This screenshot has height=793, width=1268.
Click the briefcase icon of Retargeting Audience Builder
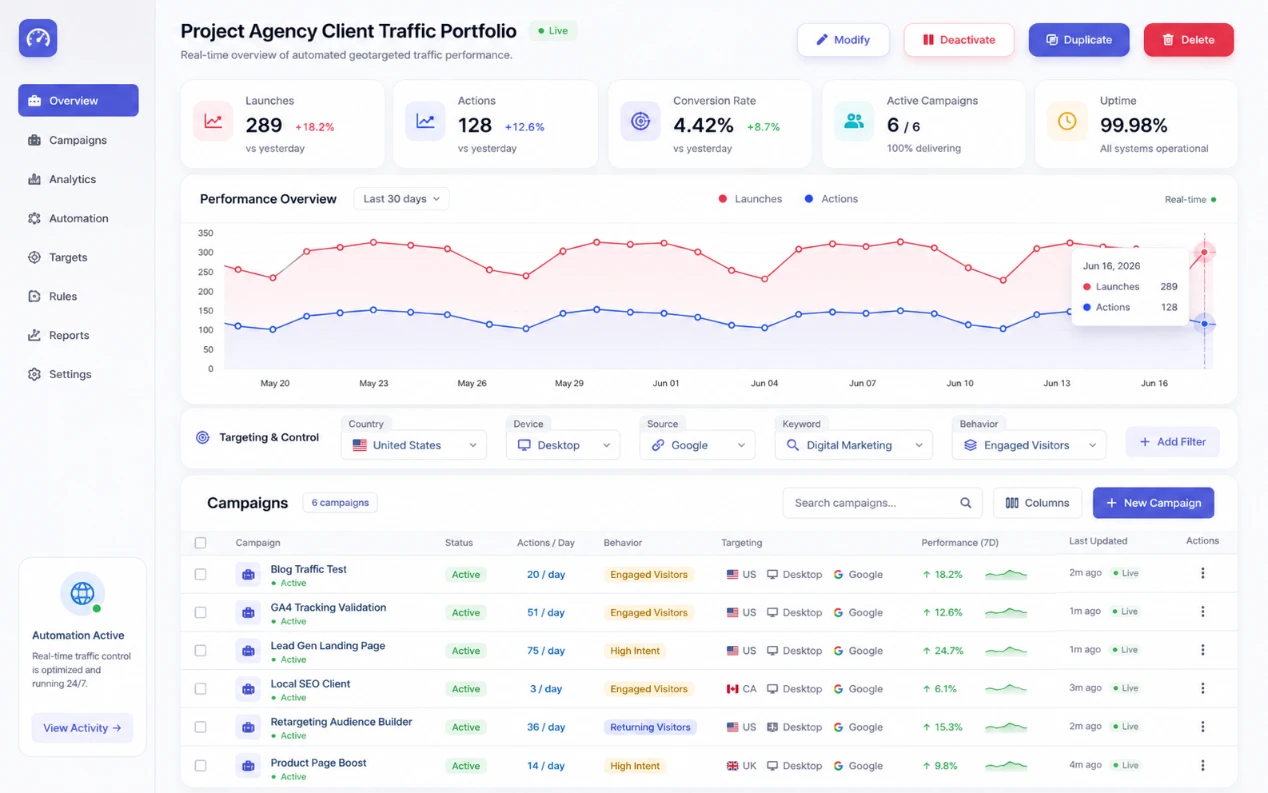coord(247,728)
